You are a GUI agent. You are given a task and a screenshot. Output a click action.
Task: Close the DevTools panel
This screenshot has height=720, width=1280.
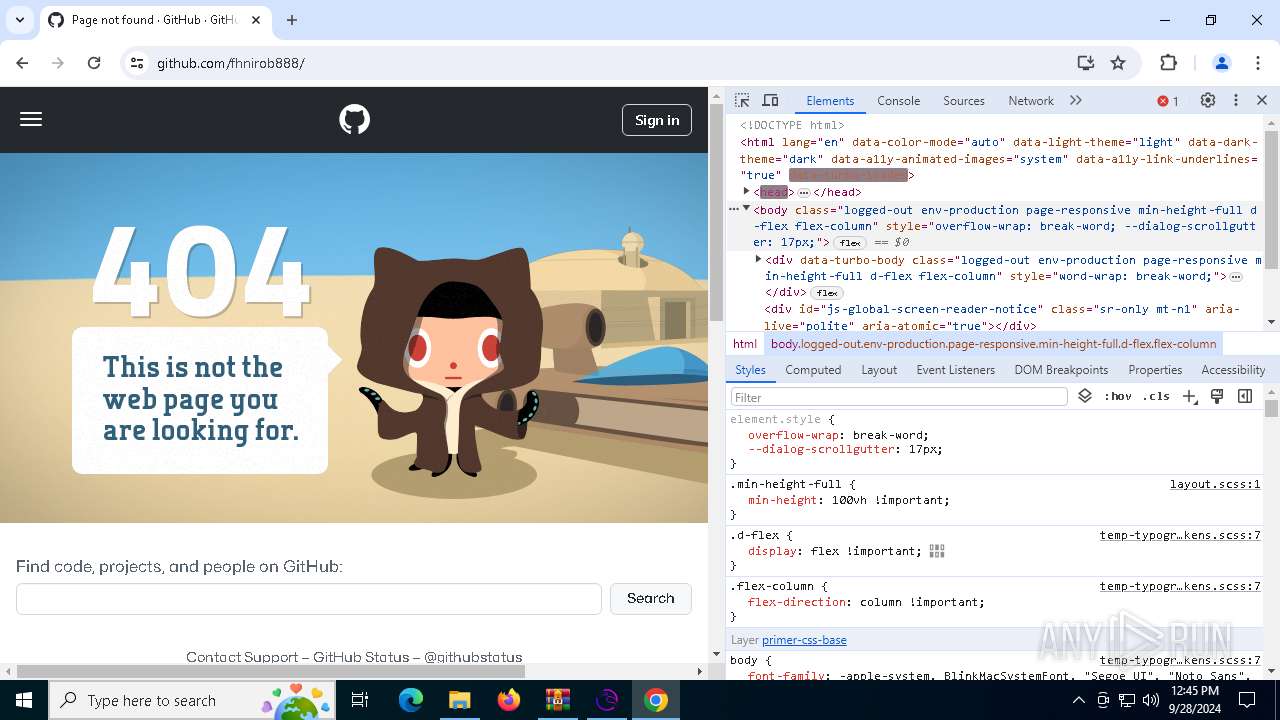(x=1262, y=101)
